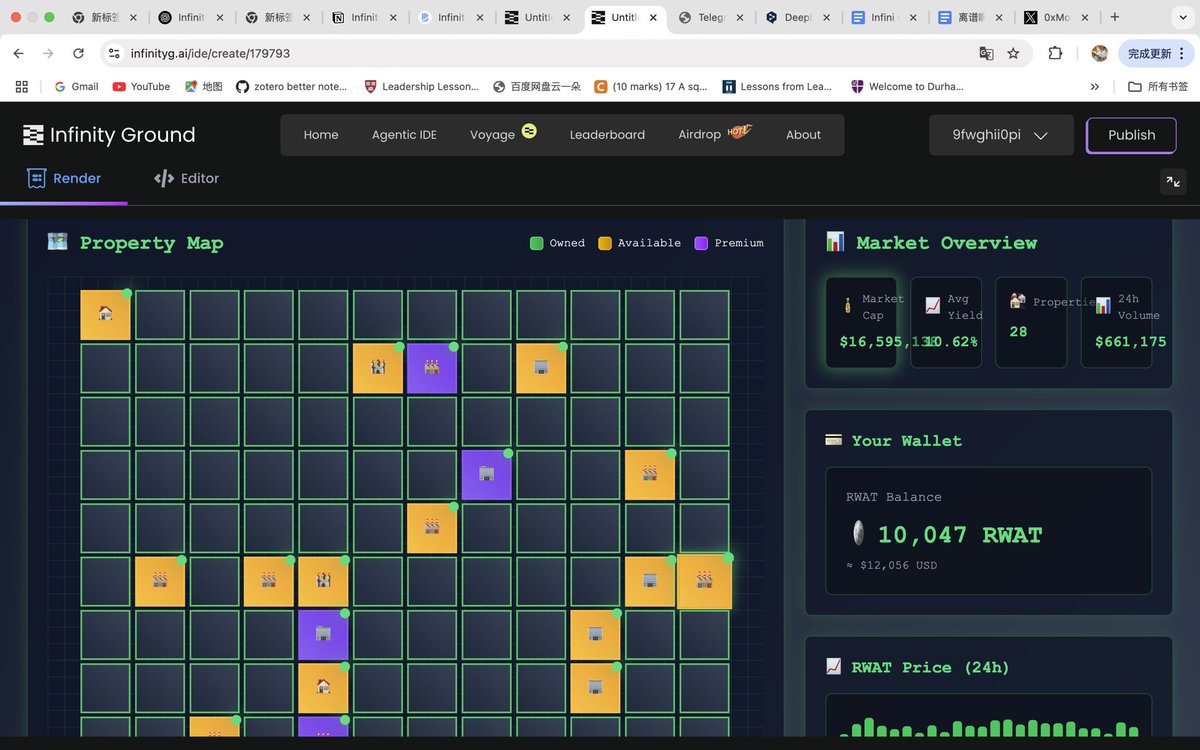The width and height of the screenshot is (1200, 750).
Task: Select the orange factory tile in the fifth map row
Action: (x=432, y=528)
